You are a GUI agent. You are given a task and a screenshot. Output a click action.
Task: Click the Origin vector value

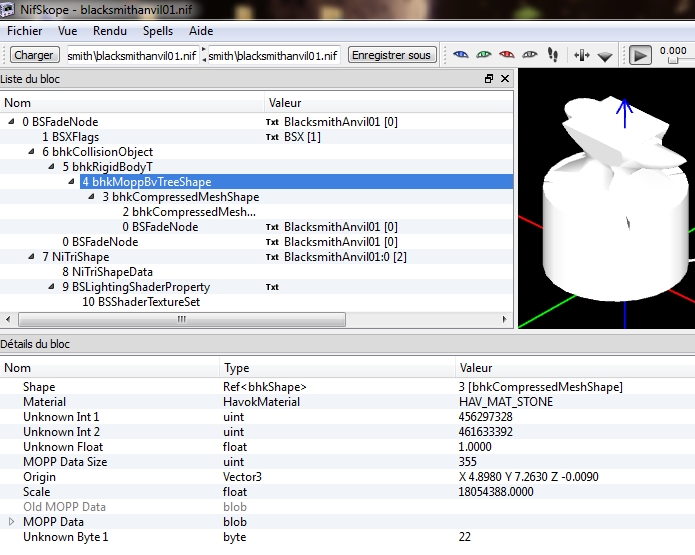(528, 477)
